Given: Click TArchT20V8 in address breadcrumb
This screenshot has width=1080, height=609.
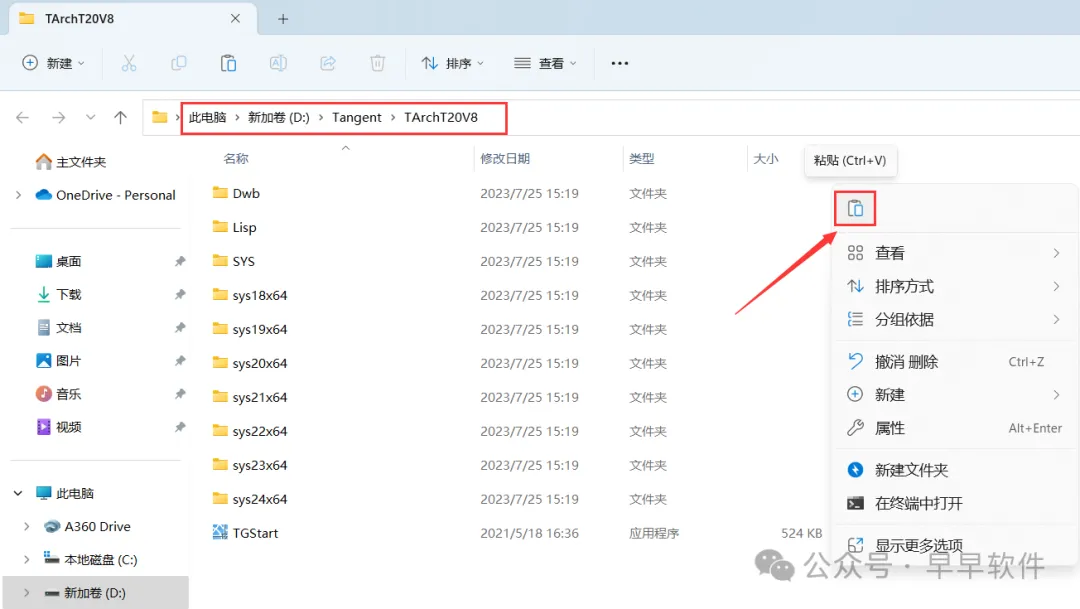Looking at the screenshot, I should point(441,118).
